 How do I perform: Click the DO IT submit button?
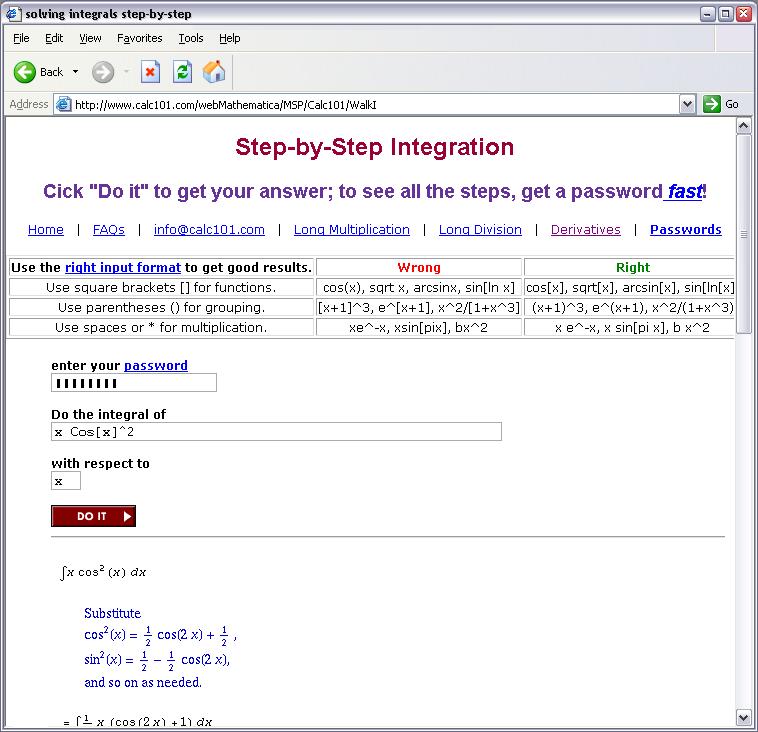click(93, 516)
